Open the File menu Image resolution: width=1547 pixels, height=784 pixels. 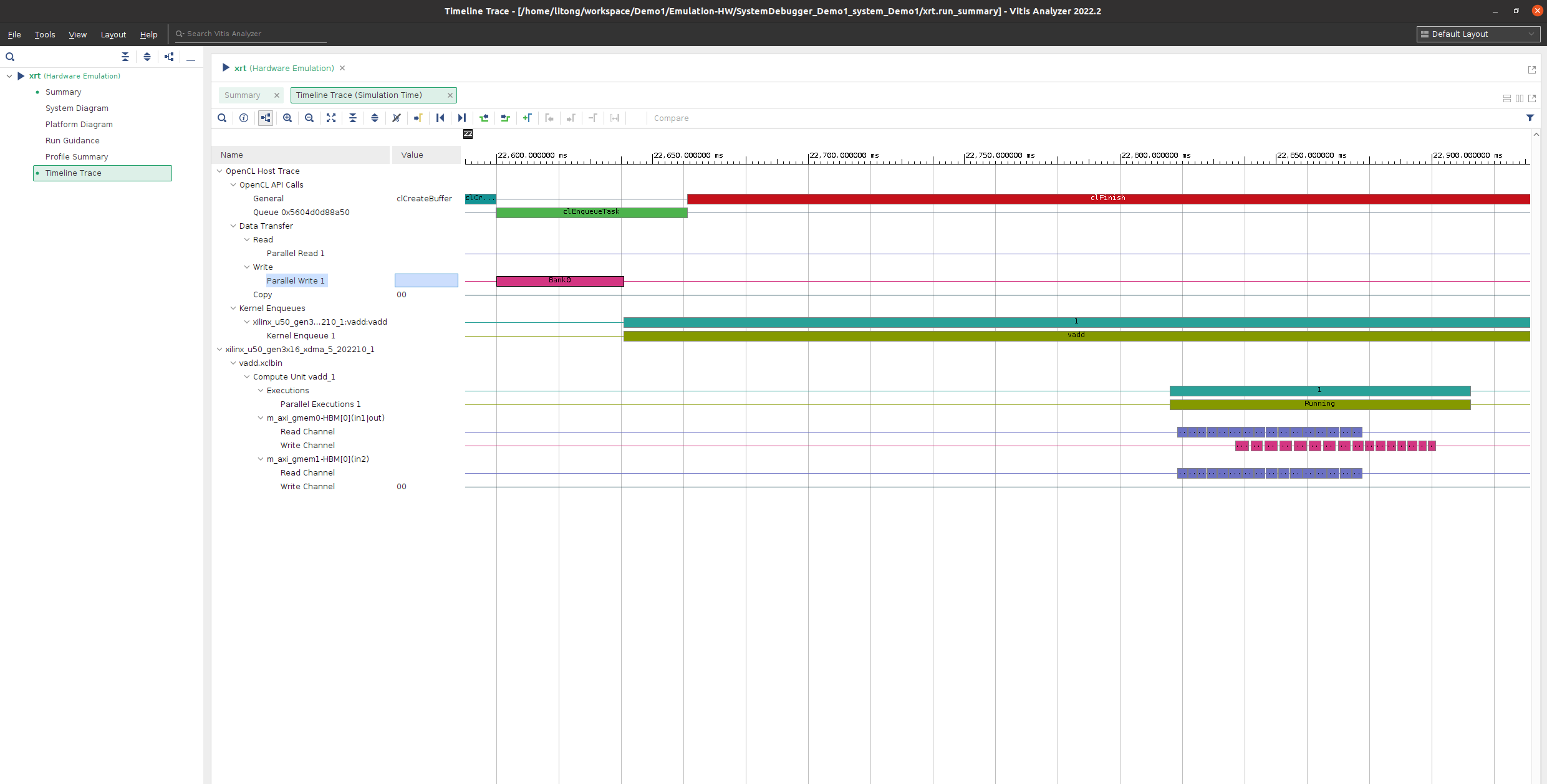(14, 34)
